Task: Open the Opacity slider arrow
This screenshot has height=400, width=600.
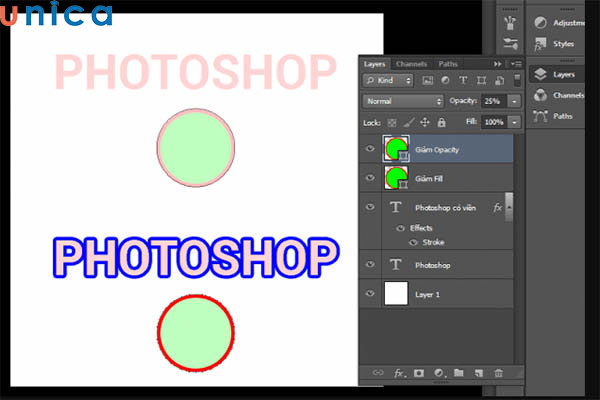Action: pyautogui.click(x=514, y=101)
